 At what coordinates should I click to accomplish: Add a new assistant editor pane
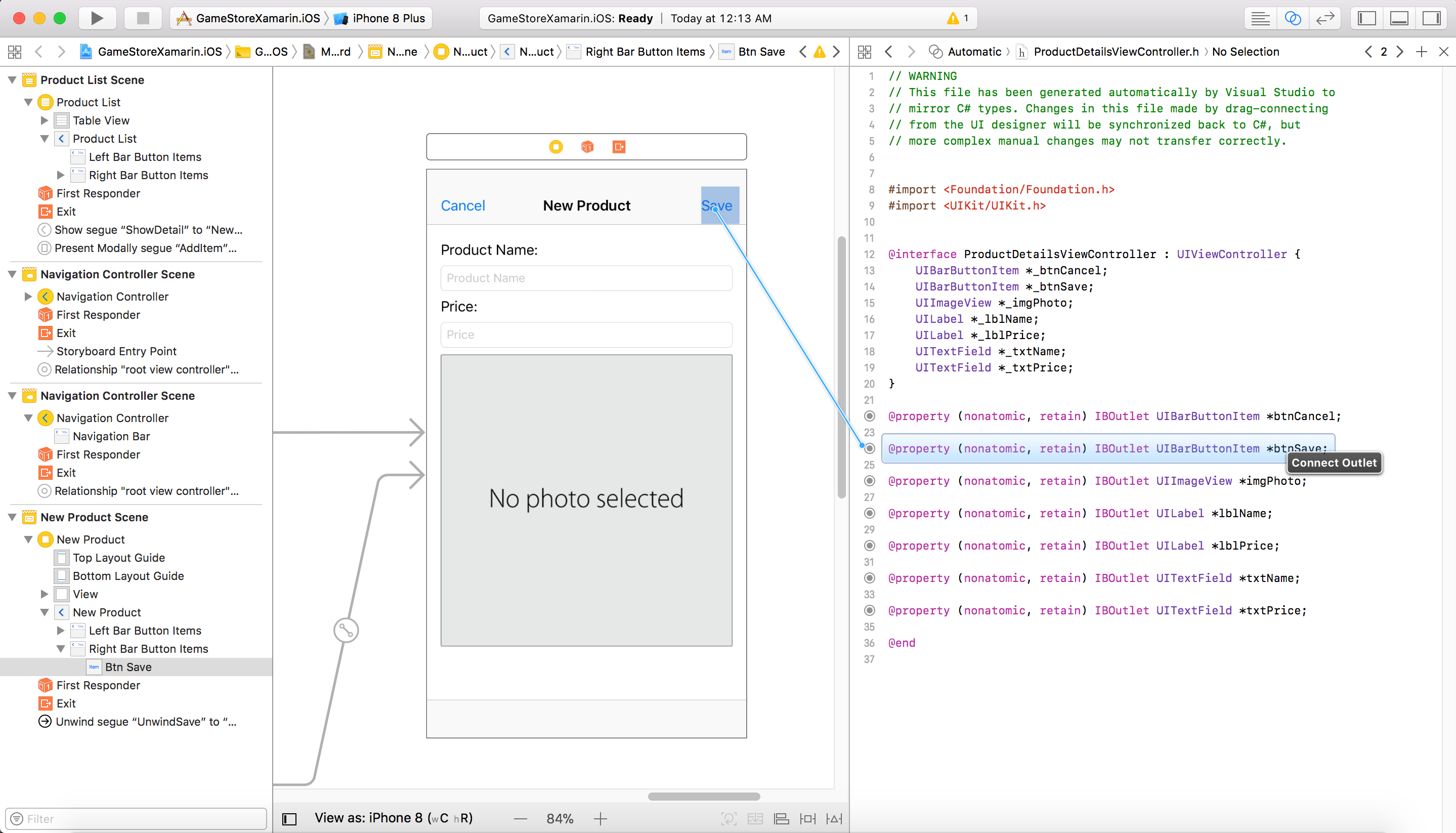coord(1421,52)
